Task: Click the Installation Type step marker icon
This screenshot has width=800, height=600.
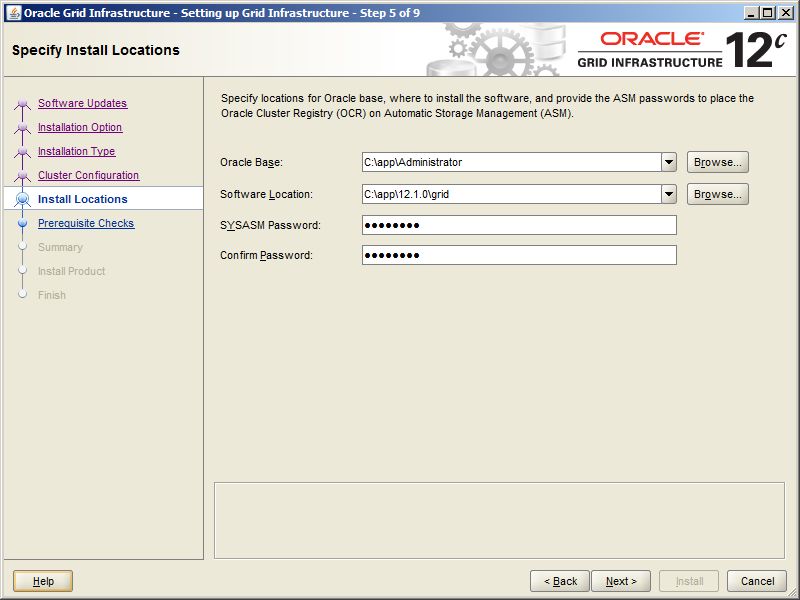Action: coord(22,152)
